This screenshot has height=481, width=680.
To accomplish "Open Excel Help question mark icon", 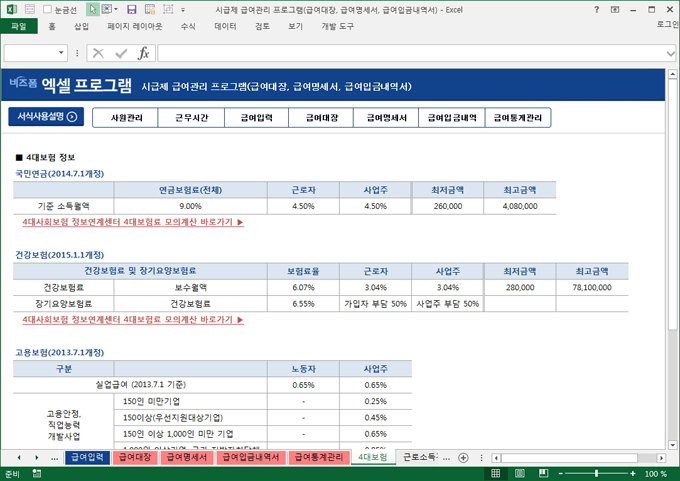I will click(597, 9).
